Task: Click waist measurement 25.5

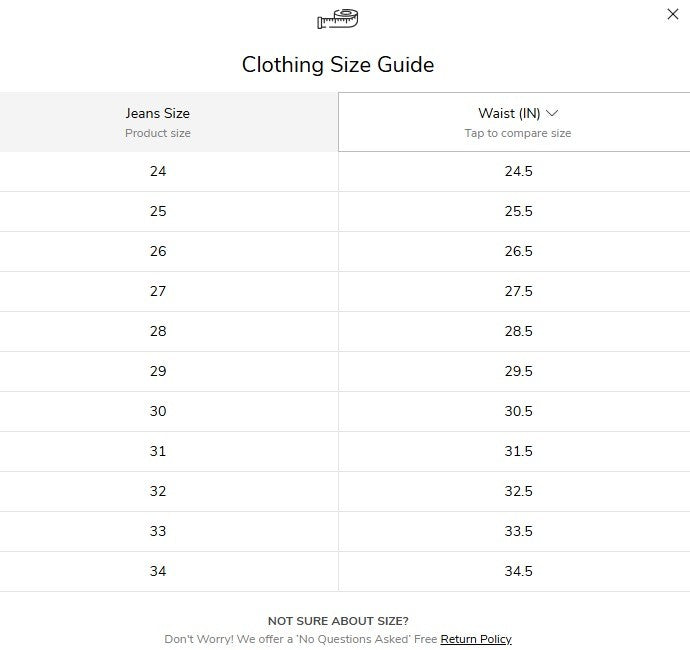Action: [x=518, y=211]
